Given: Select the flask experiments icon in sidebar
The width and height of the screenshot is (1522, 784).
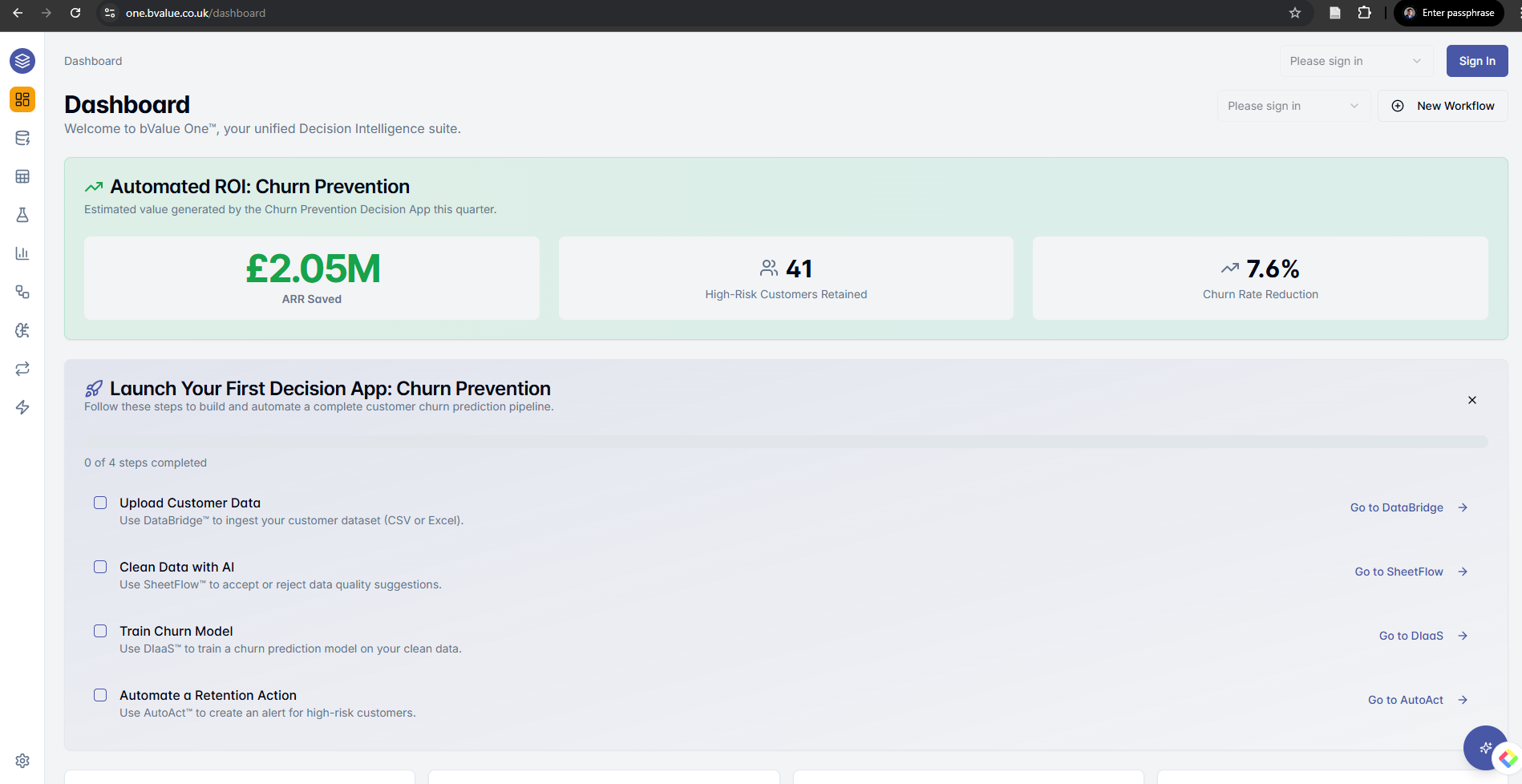Looking at the screenshot, I should (22, 215).
